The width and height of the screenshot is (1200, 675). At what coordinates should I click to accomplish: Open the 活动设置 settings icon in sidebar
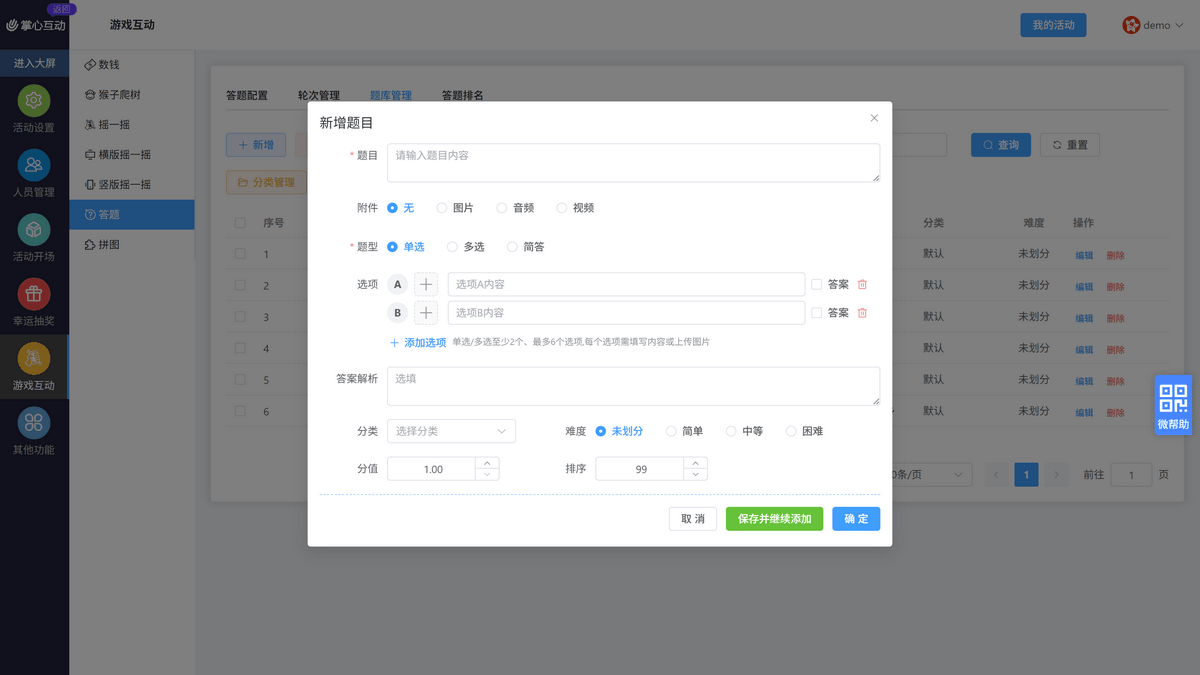tap(34, 101)
